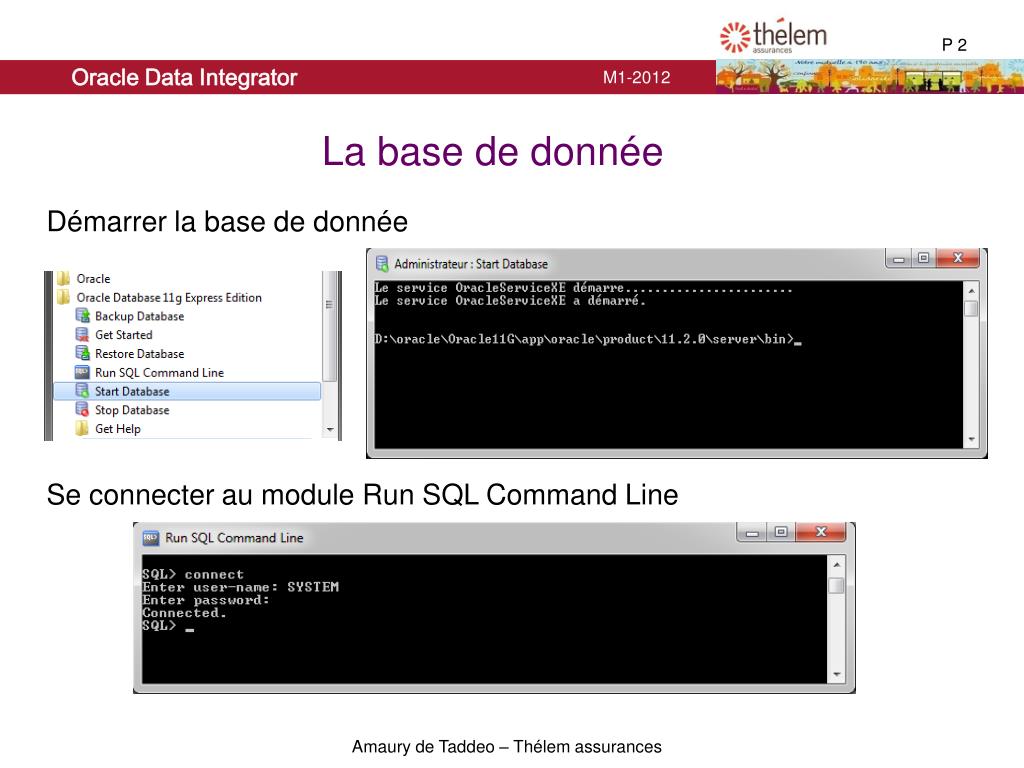Viewport: 1024px width, 768px height.
Task: Open Run SQL Command Line entry
Action: tap(159, 372)
